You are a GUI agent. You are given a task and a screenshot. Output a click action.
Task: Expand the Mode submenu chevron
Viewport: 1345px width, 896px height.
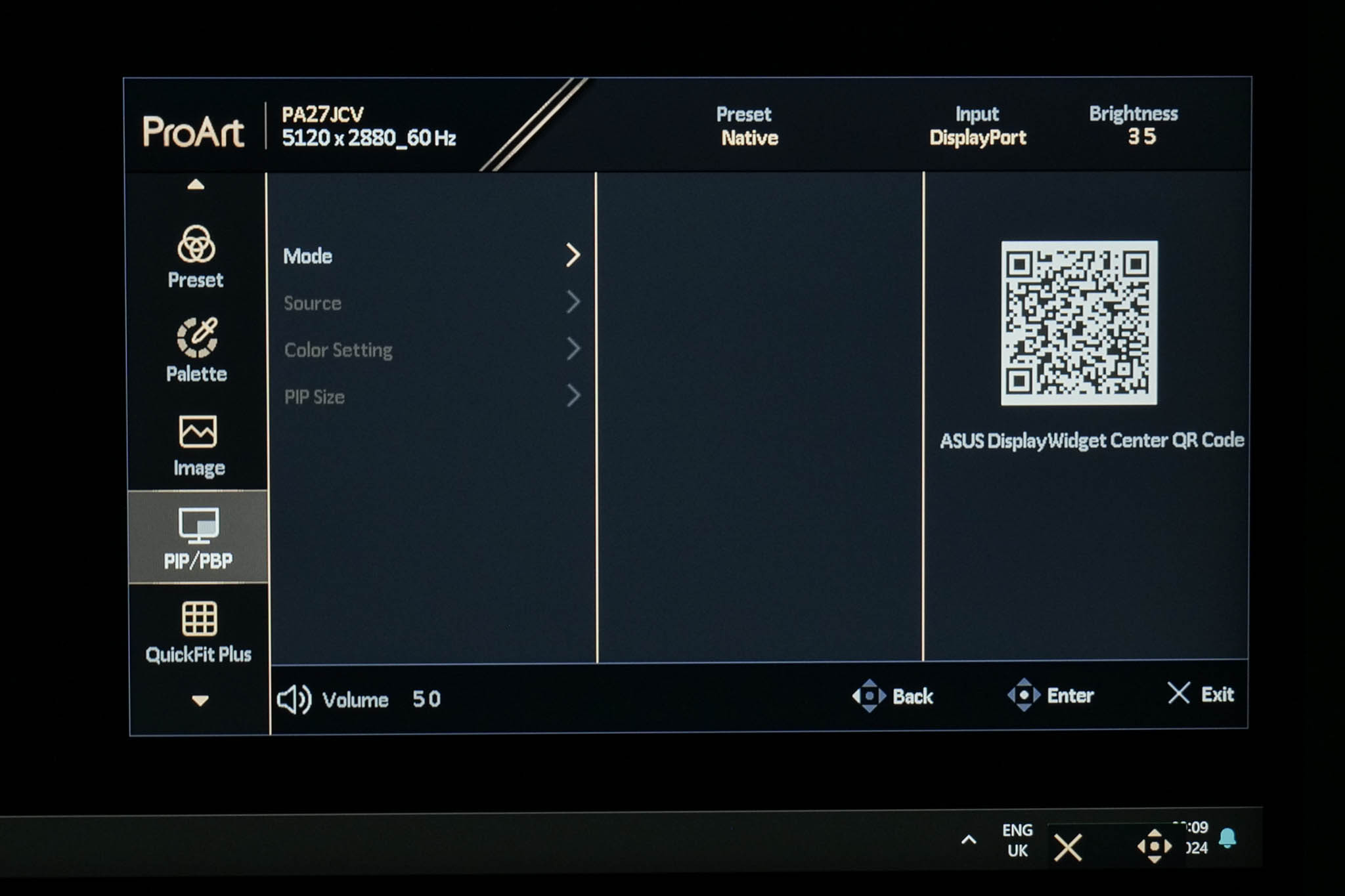coord(573,255)
